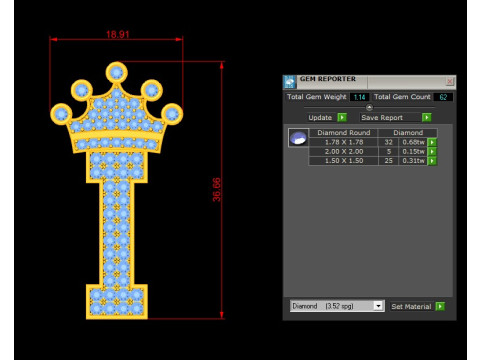Select the Diamond Round column header
This screenshot has width=480, height=360.
[344, 133]
